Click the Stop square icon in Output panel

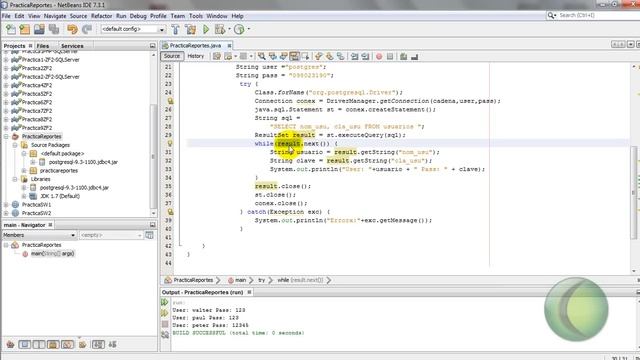[165, 324]
